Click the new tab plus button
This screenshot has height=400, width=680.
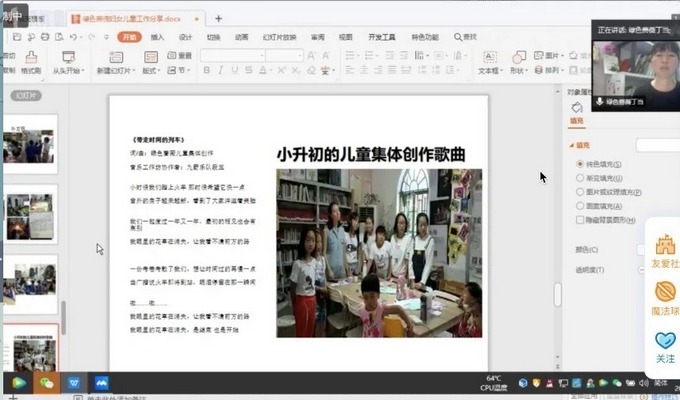click(x=219, y=18)
